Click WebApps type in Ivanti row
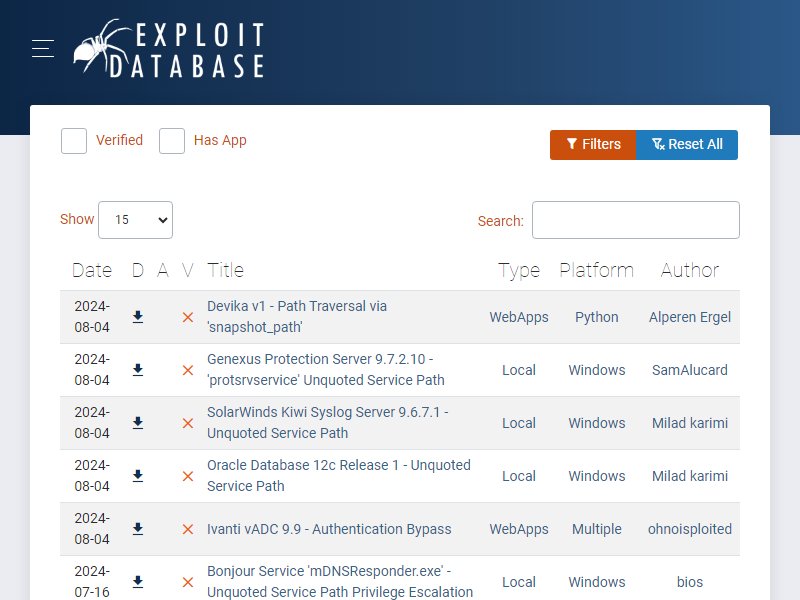This screenshot has height=600, width=800. tap(519, 530)
